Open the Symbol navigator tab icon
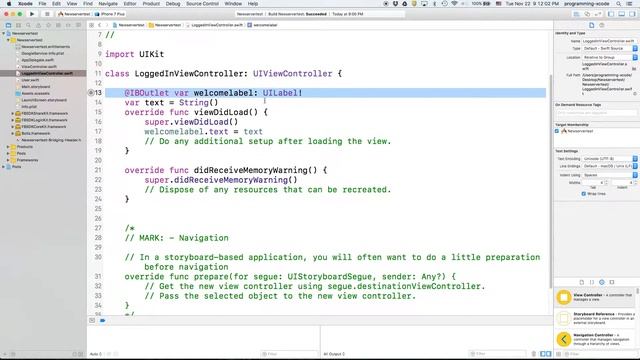The height and width of the screenshot is (360, 640). [x=18, y=25]
